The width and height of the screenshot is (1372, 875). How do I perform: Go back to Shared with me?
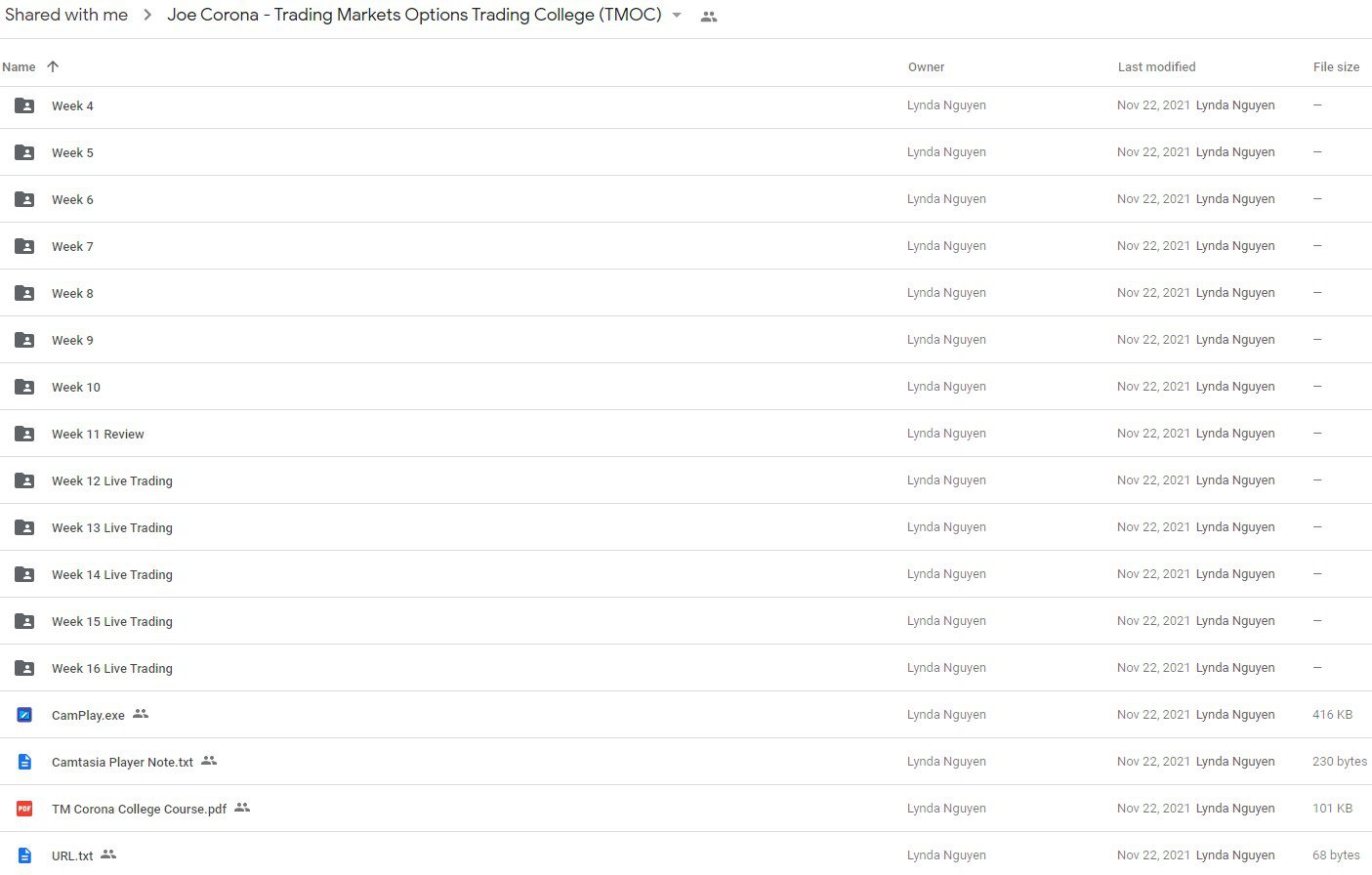[66, 15]
